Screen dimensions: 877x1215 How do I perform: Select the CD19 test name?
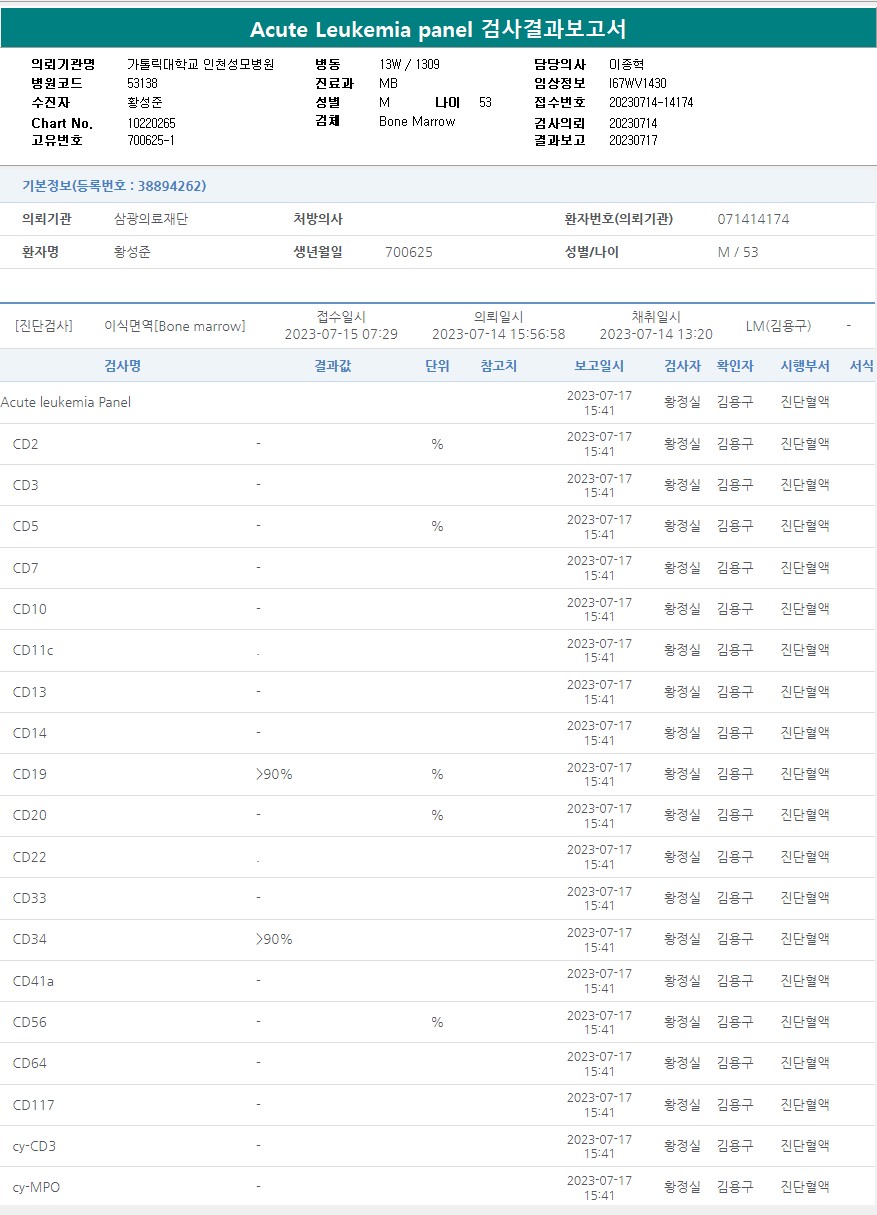pyautogui.click(x=30, y=774)
